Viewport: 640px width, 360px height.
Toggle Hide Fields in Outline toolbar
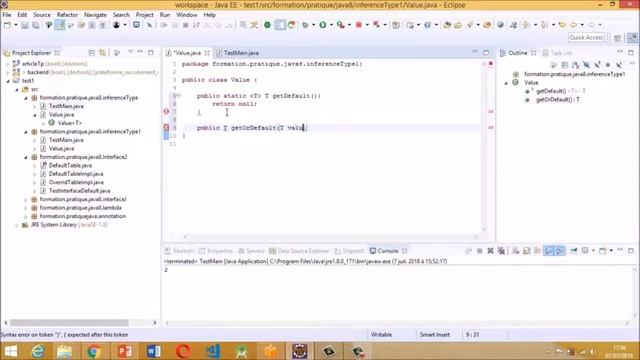click(586, 64)
